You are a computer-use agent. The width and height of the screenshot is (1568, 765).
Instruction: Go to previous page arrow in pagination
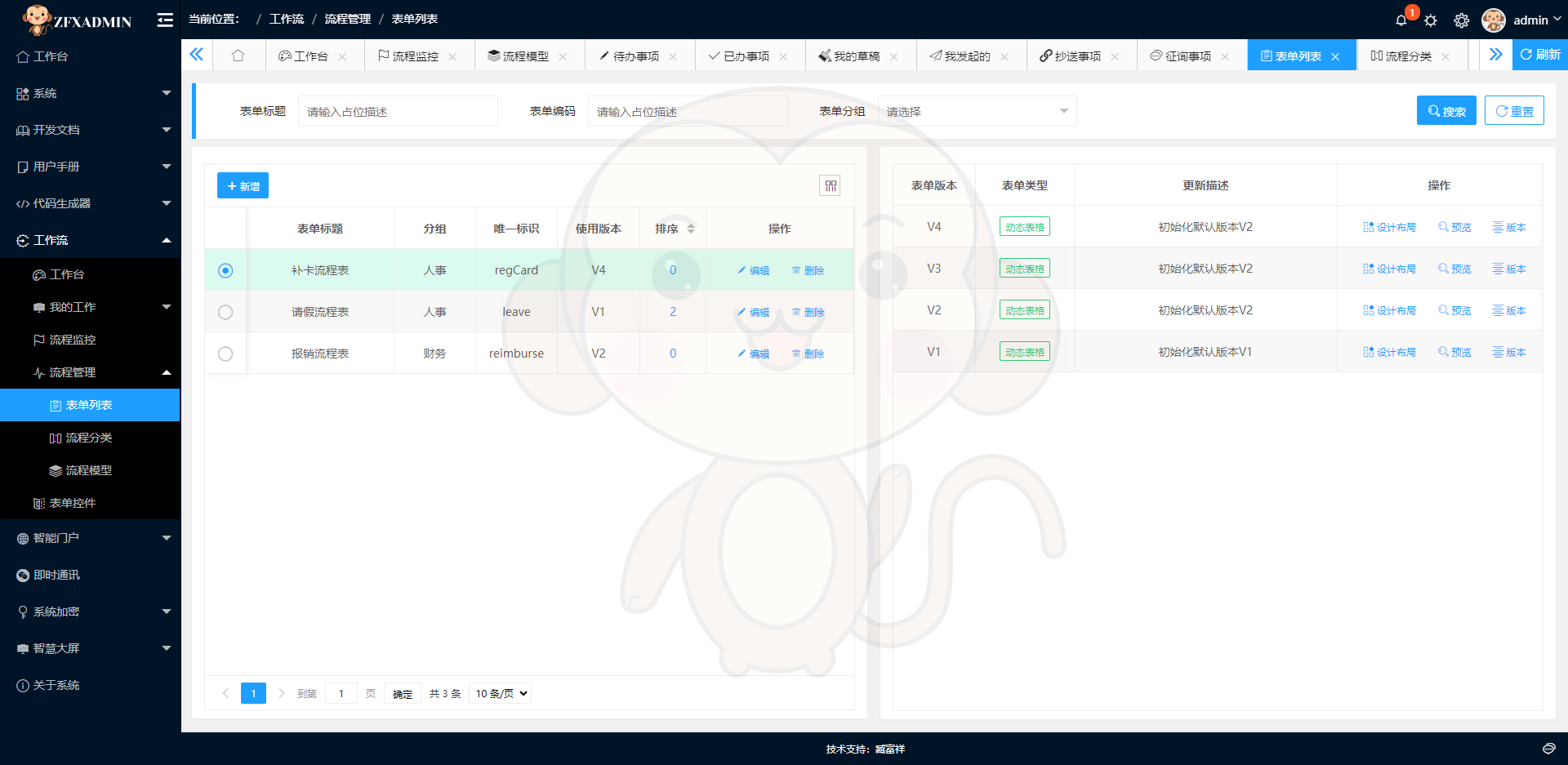pyautogui.click(x=225, y=693)
